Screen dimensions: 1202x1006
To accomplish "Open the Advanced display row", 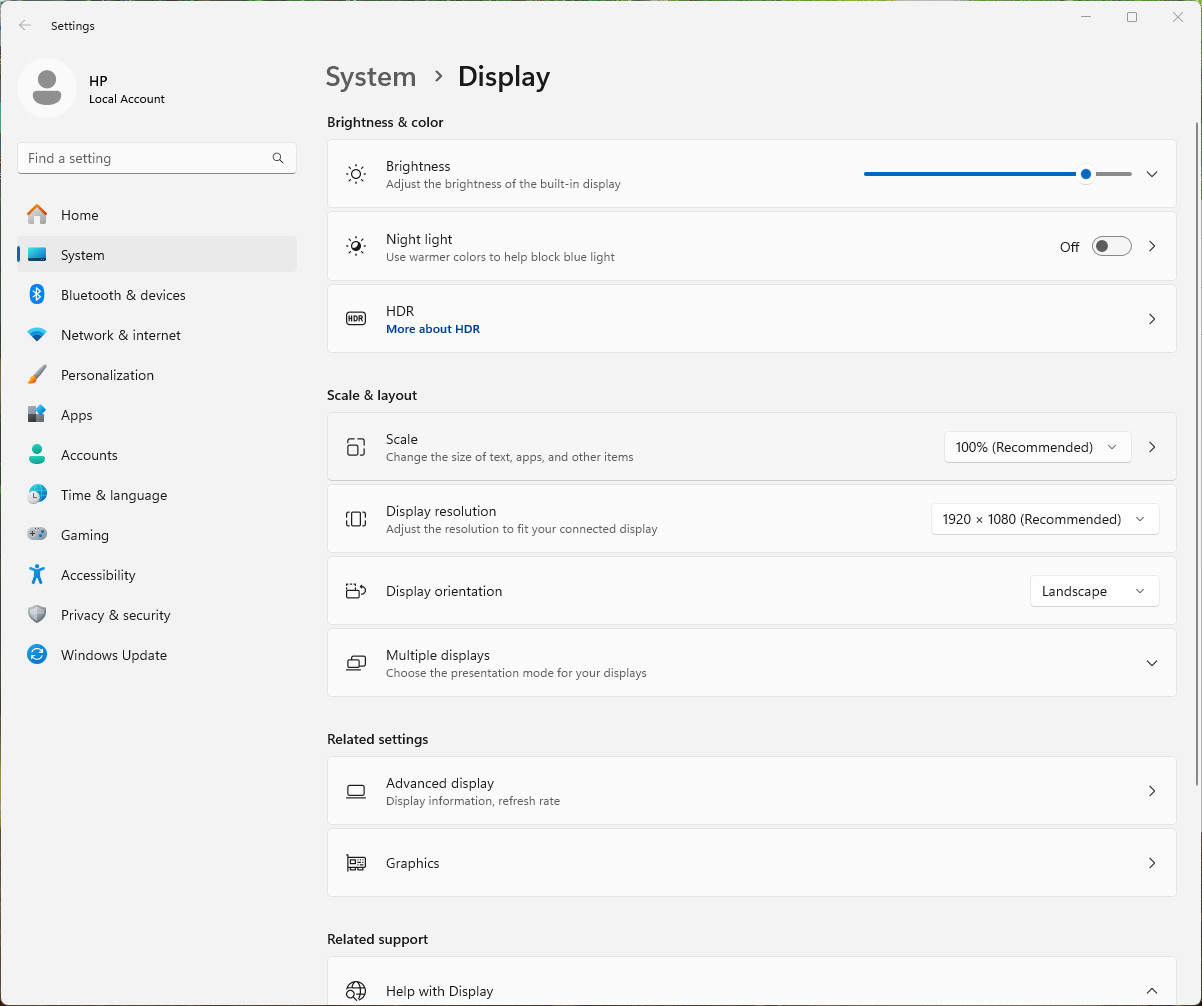I will [752, 791].
